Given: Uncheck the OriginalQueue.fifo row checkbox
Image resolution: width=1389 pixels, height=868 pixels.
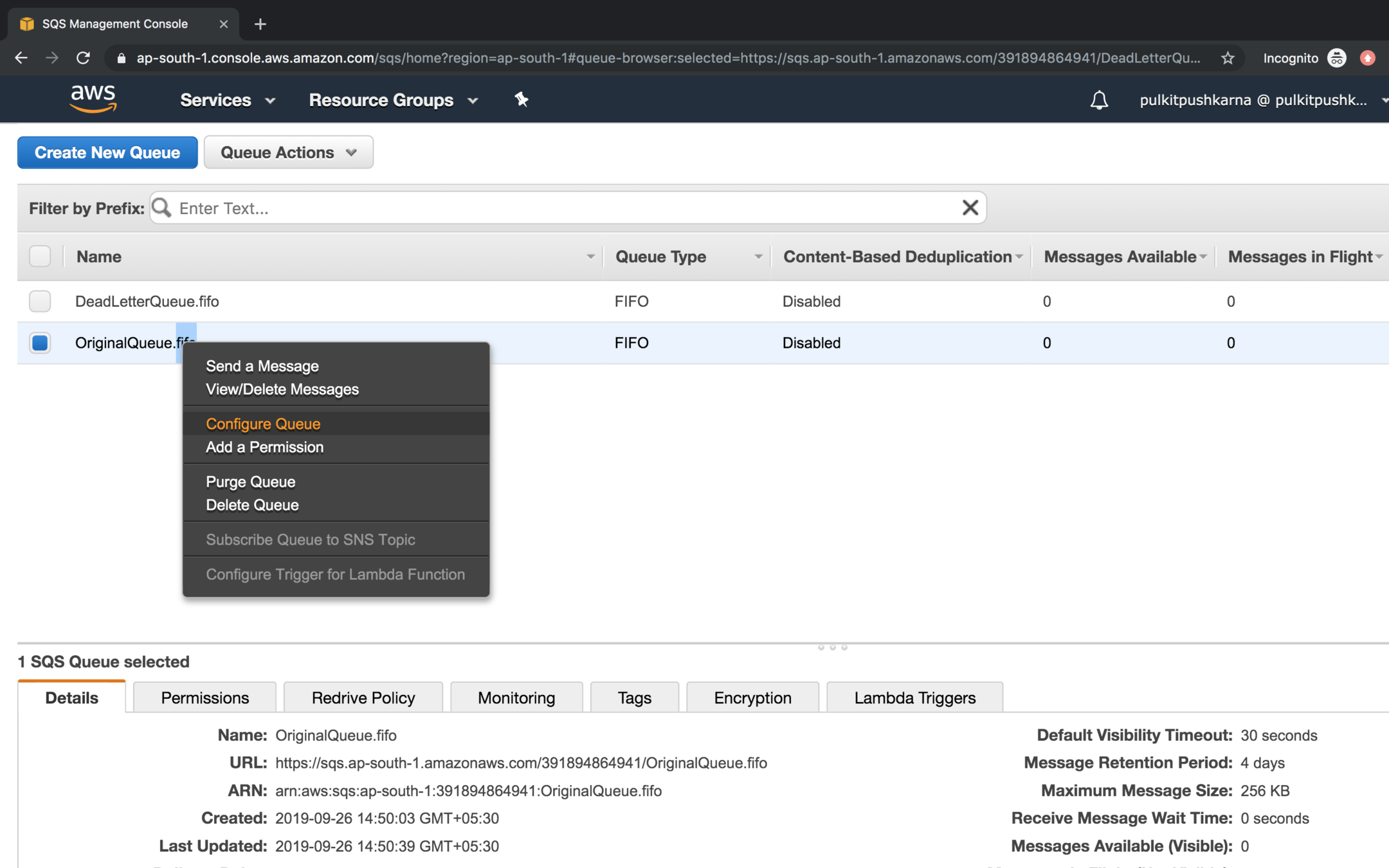Looking at the screenshot, I should (x=40, y=343).
